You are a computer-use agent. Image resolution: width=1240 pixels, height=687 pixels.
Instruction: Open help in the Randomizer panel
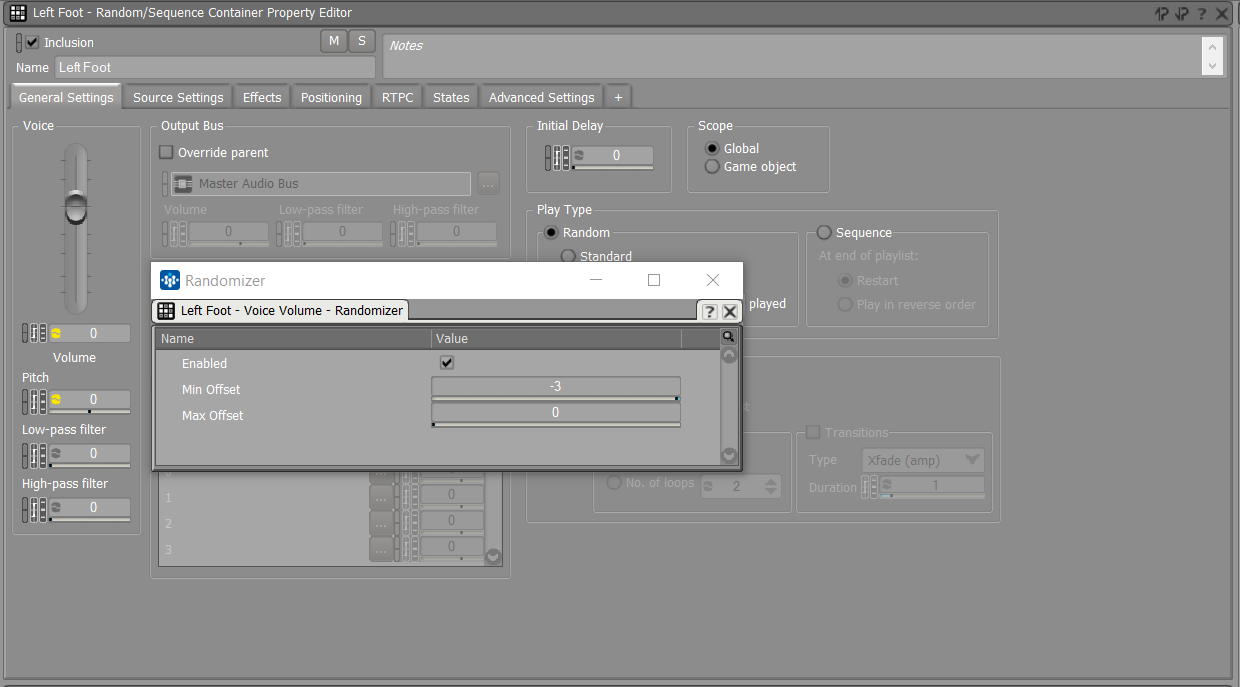pyautogui.click(x=709, y=311)
